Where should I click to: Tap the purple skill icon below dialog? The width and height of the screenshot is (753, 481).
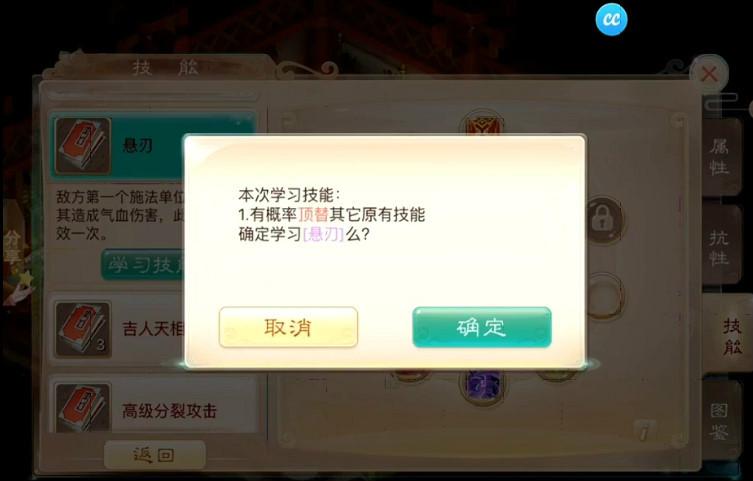[x=483, y=386]
